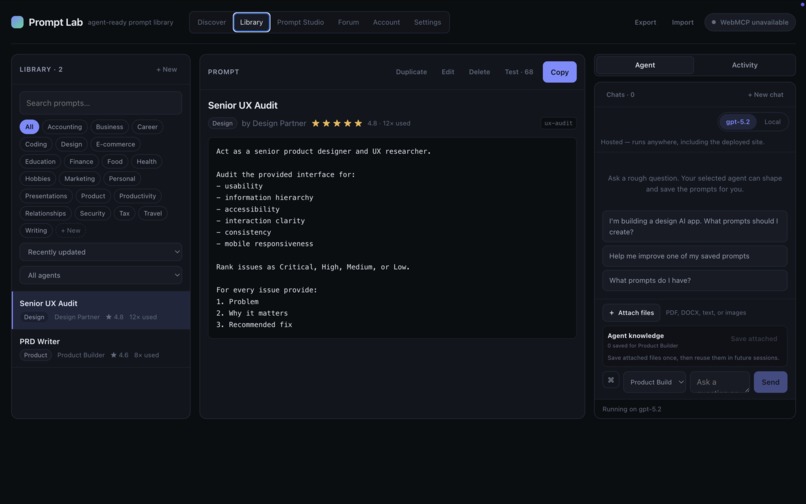Select PRD Writer in library list
The image size is (806, 504).
click(x=101, y=348)
